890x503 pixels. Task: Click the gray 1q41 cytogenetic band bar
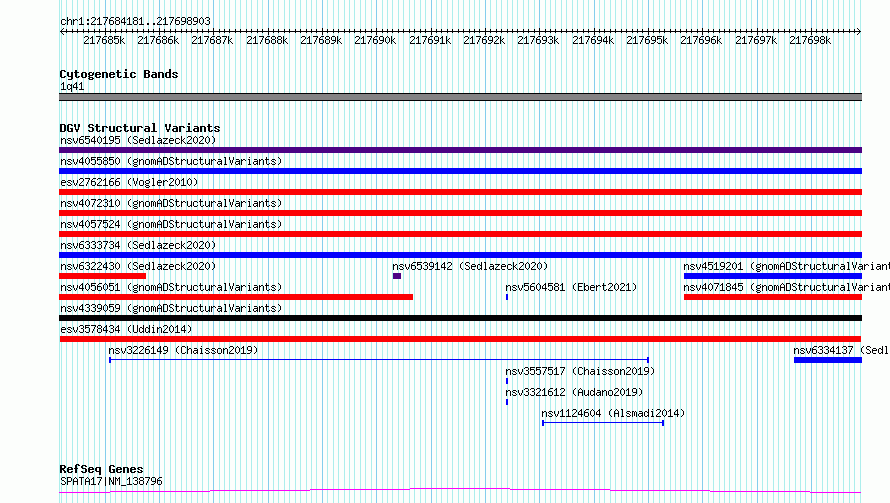(460, 97)
